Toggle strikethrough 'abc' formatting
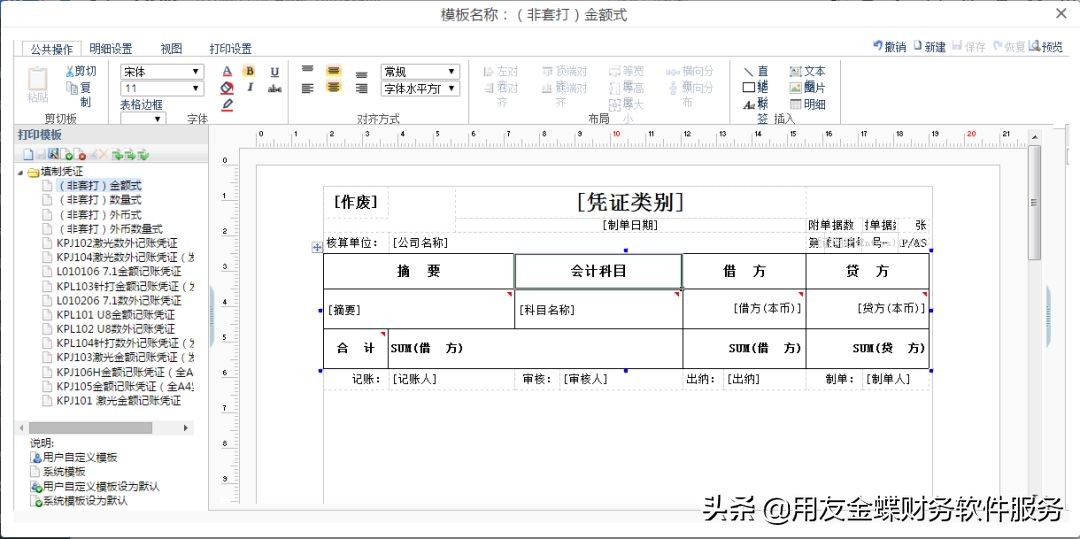Viewport: 1080px width, 539px height. [275, 88]
